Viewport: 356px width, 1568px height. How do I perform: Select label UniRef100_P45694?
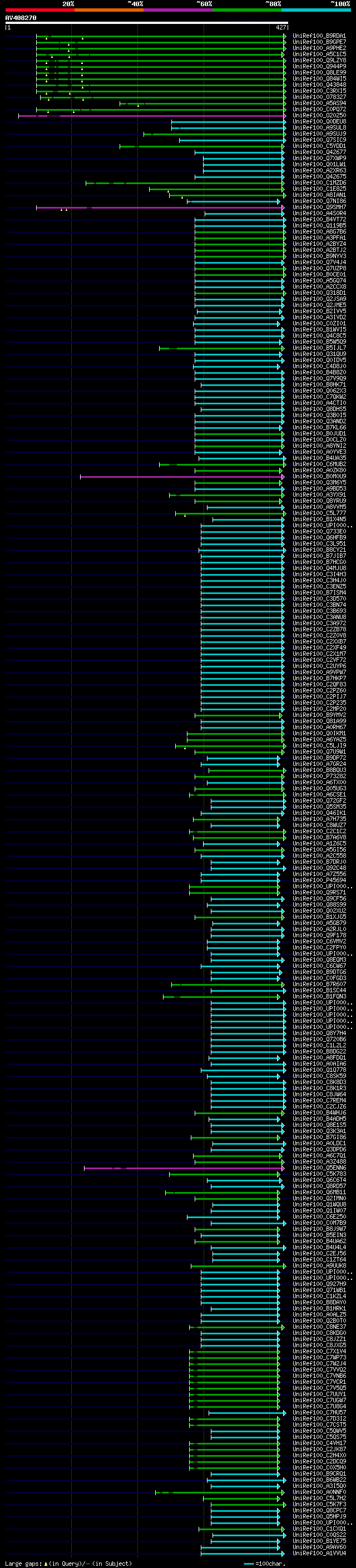pos(319,880)
